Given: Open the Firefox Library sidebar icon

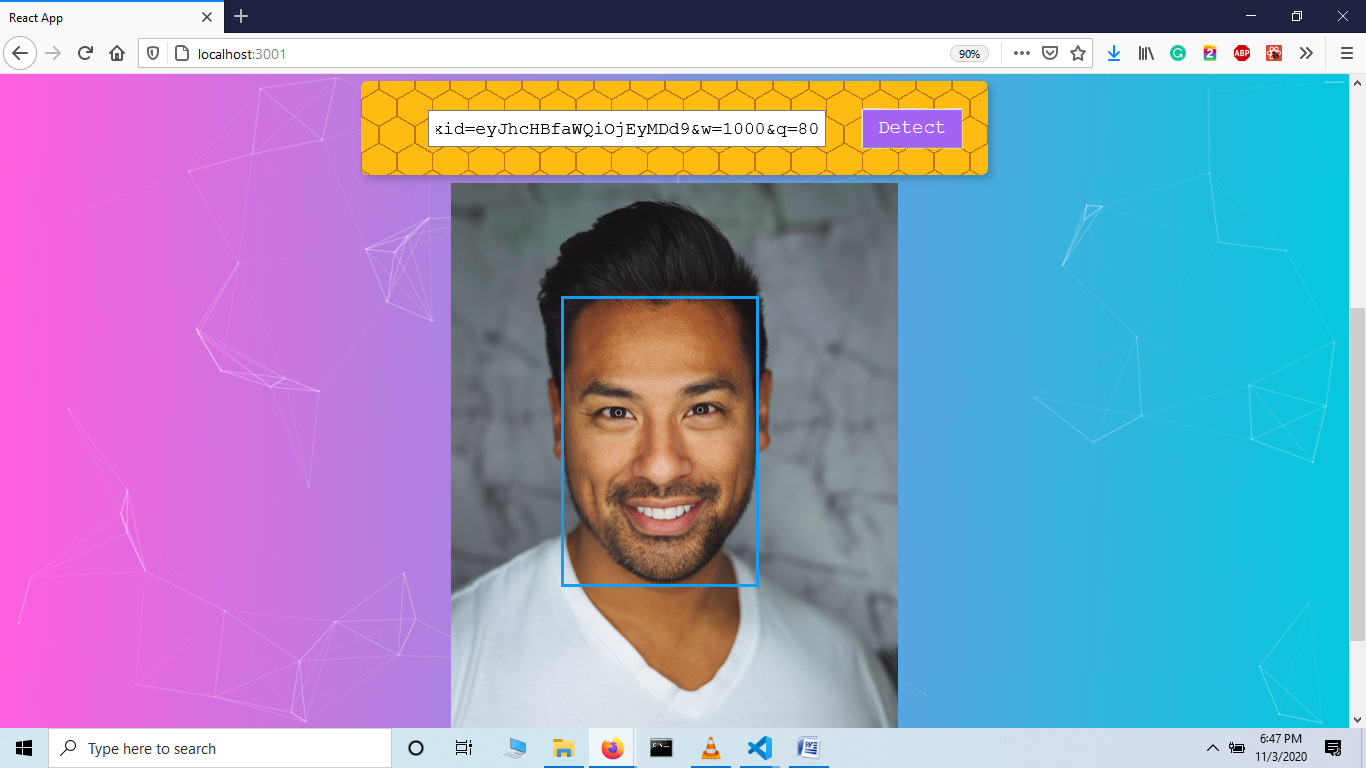Looking at the screenshot, I should (x=1146, y=53).
